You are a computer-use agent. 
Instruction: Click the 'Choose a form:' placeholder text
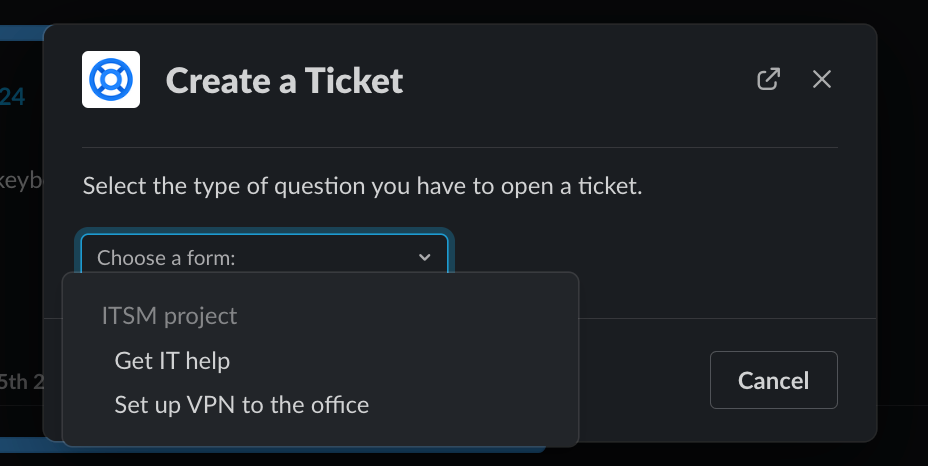click(166, 258)
